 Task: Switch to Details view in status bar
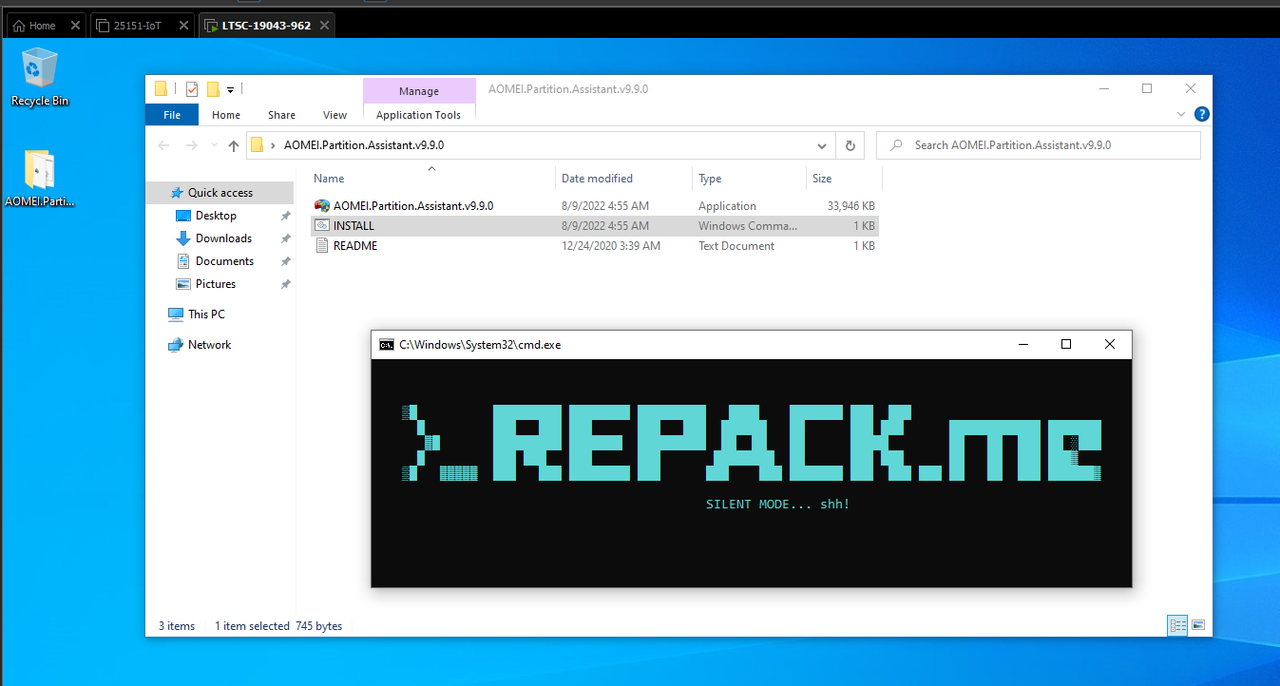1178,625
